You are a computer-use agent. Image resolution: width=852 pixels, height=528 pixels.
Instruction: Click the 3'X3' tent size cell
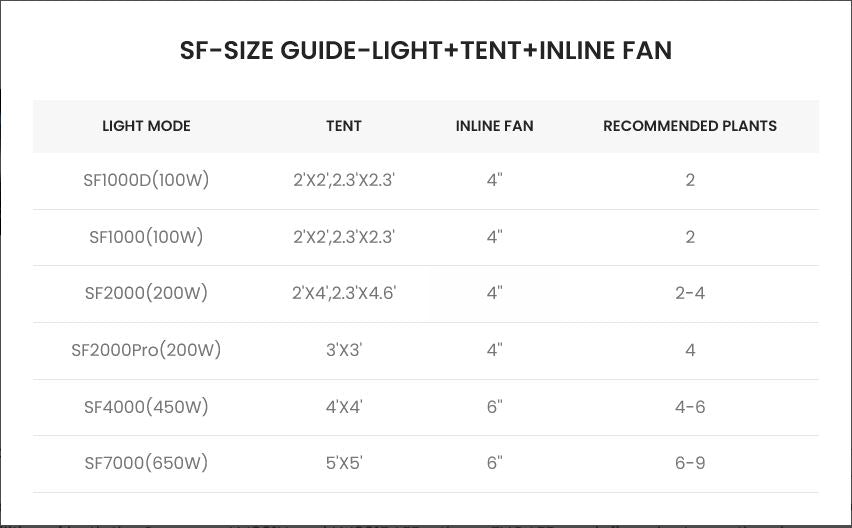point(344,350)
